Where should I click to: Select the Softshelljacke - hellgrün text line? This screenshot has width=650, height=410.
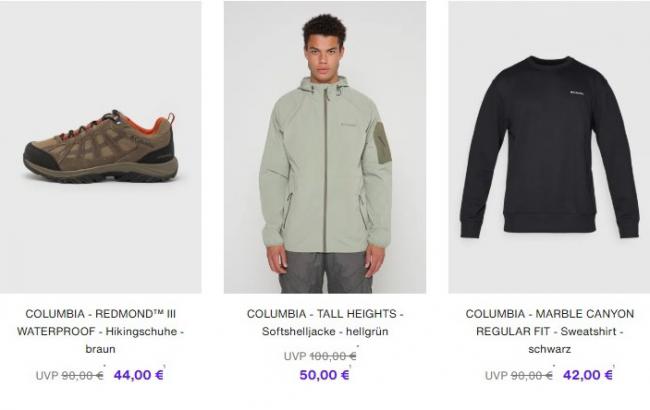coord(324,331)
